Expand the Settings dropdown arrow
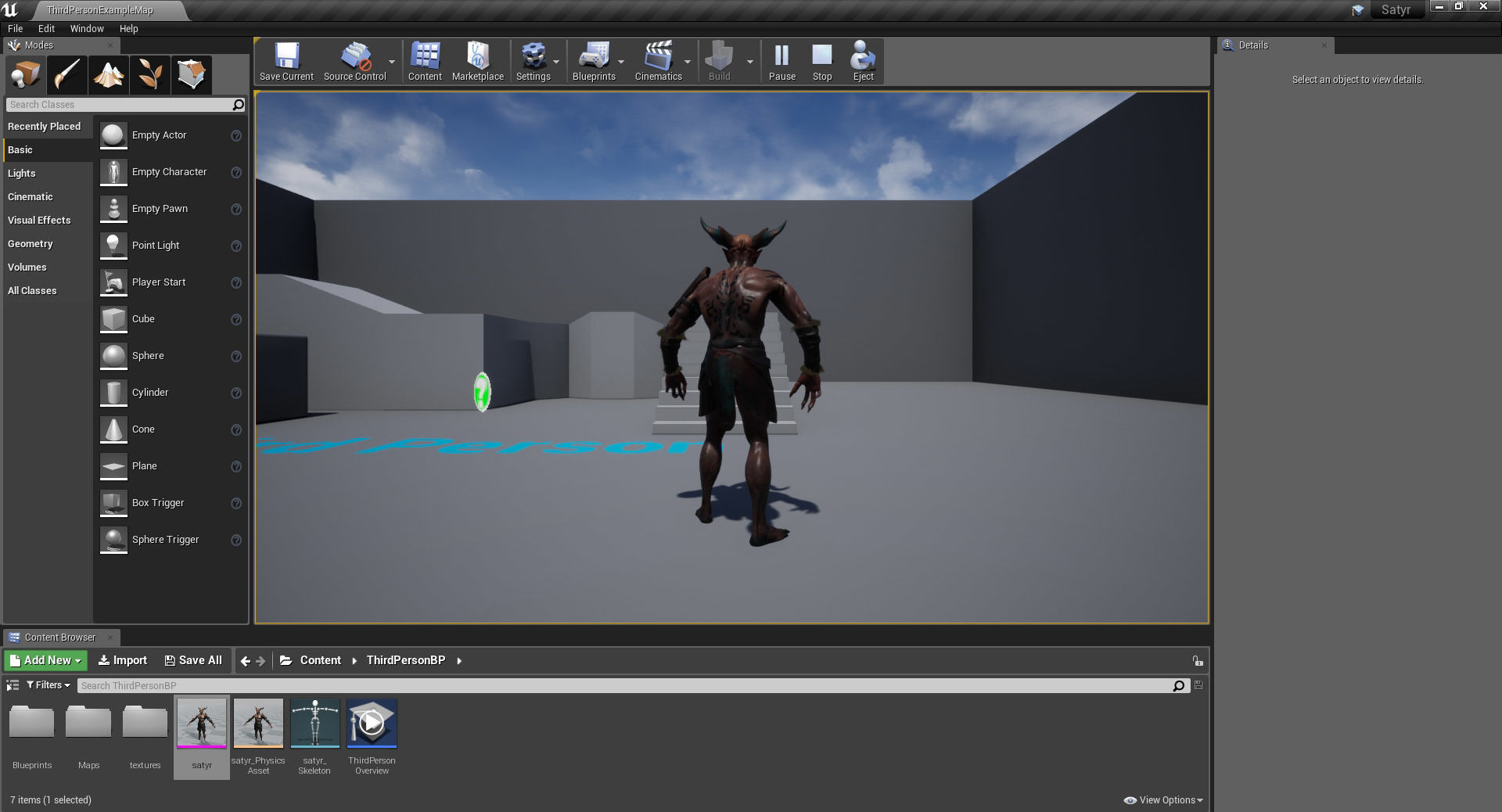1502x812 pixels. pos(556,62)
